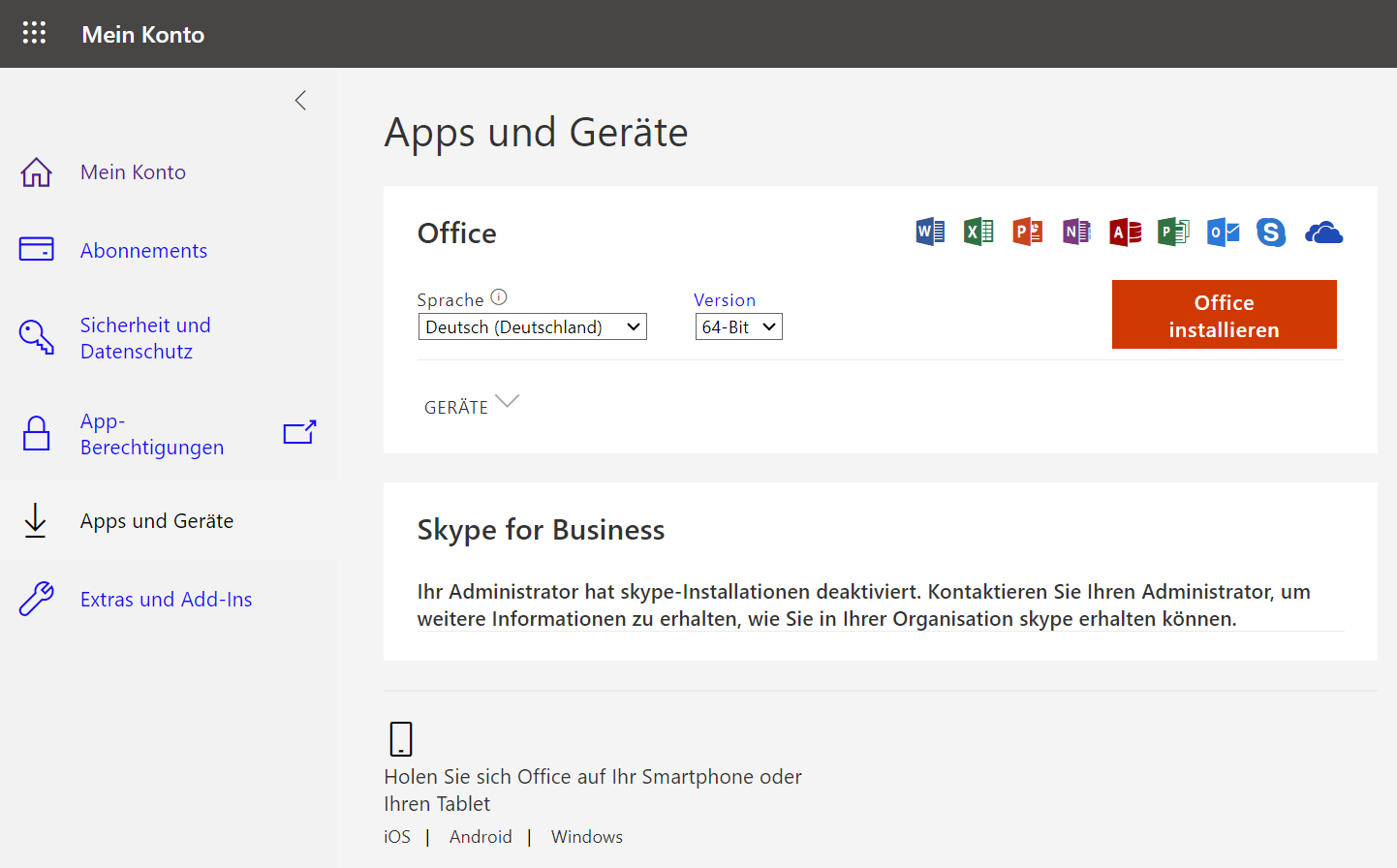The image size is (1397, 868).
Task: Click the PowerPoint app icon
Action: click(1027, 232)
